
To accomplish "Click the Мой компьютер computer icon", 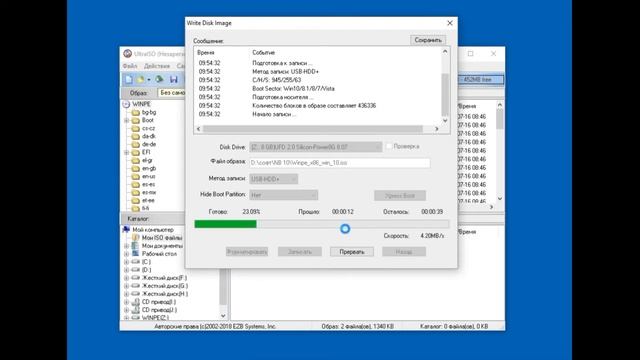I will pyautogui.click(x=126, y=230).
